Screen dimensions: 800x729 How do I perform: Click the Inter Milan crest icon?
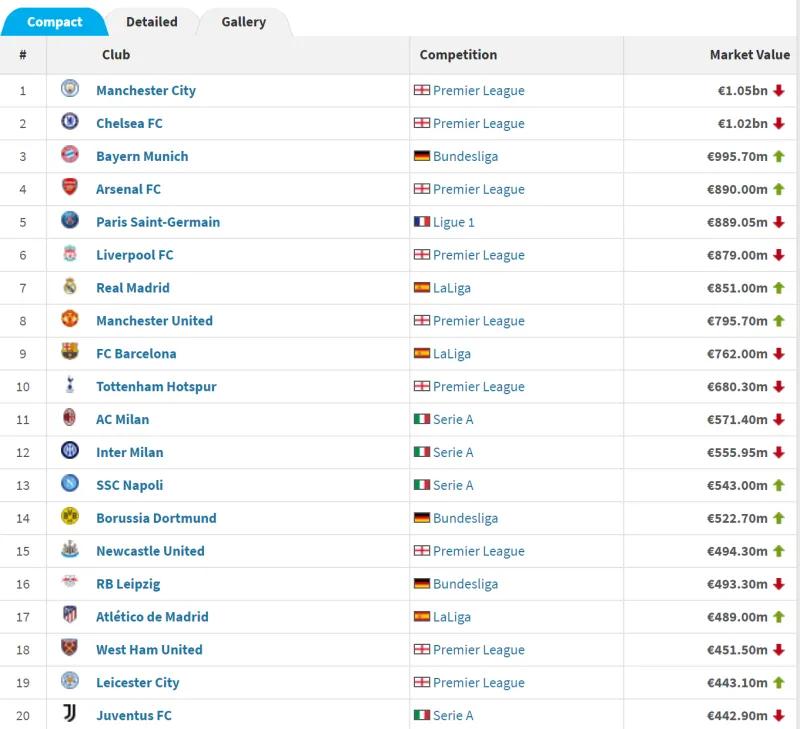click(70, 452)
